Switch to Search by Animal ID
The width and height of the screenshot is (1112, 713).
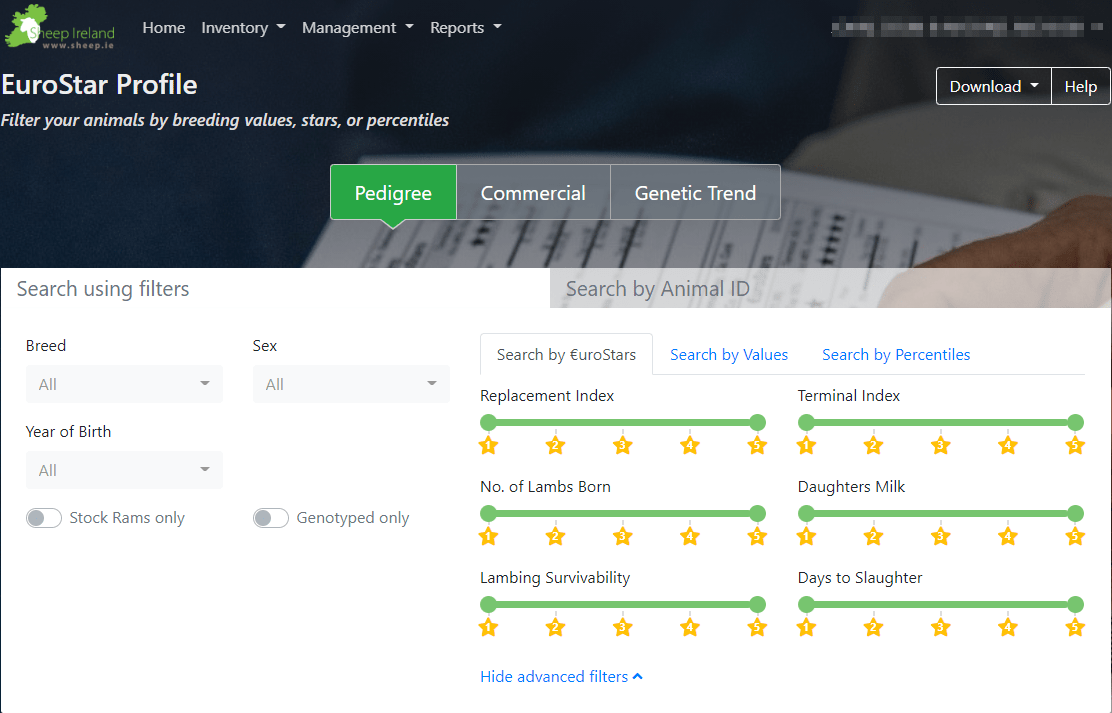(657, 288)
